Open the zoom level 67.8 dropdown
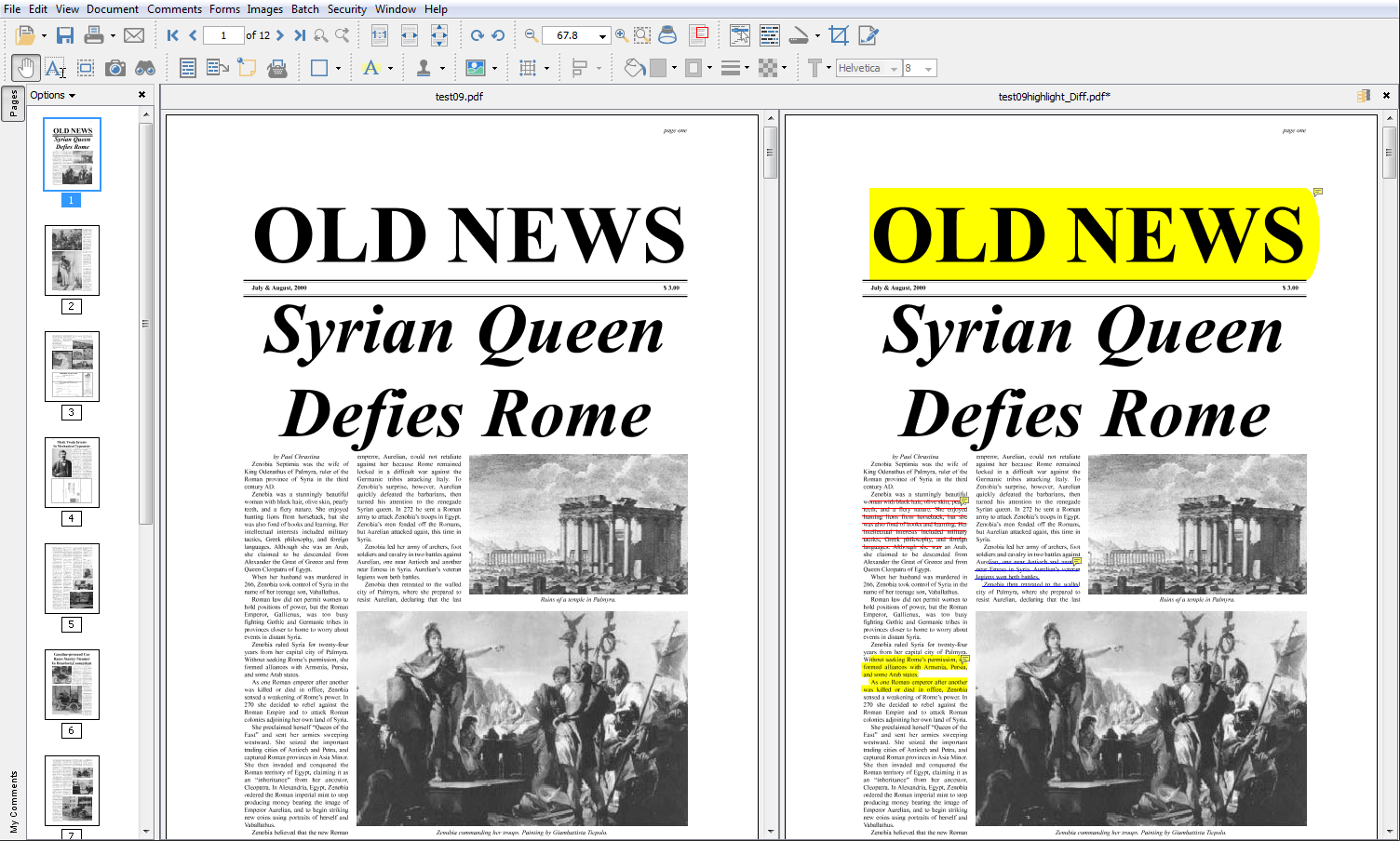This screenshot has height=841, width=1400. (x=602, y=36)
